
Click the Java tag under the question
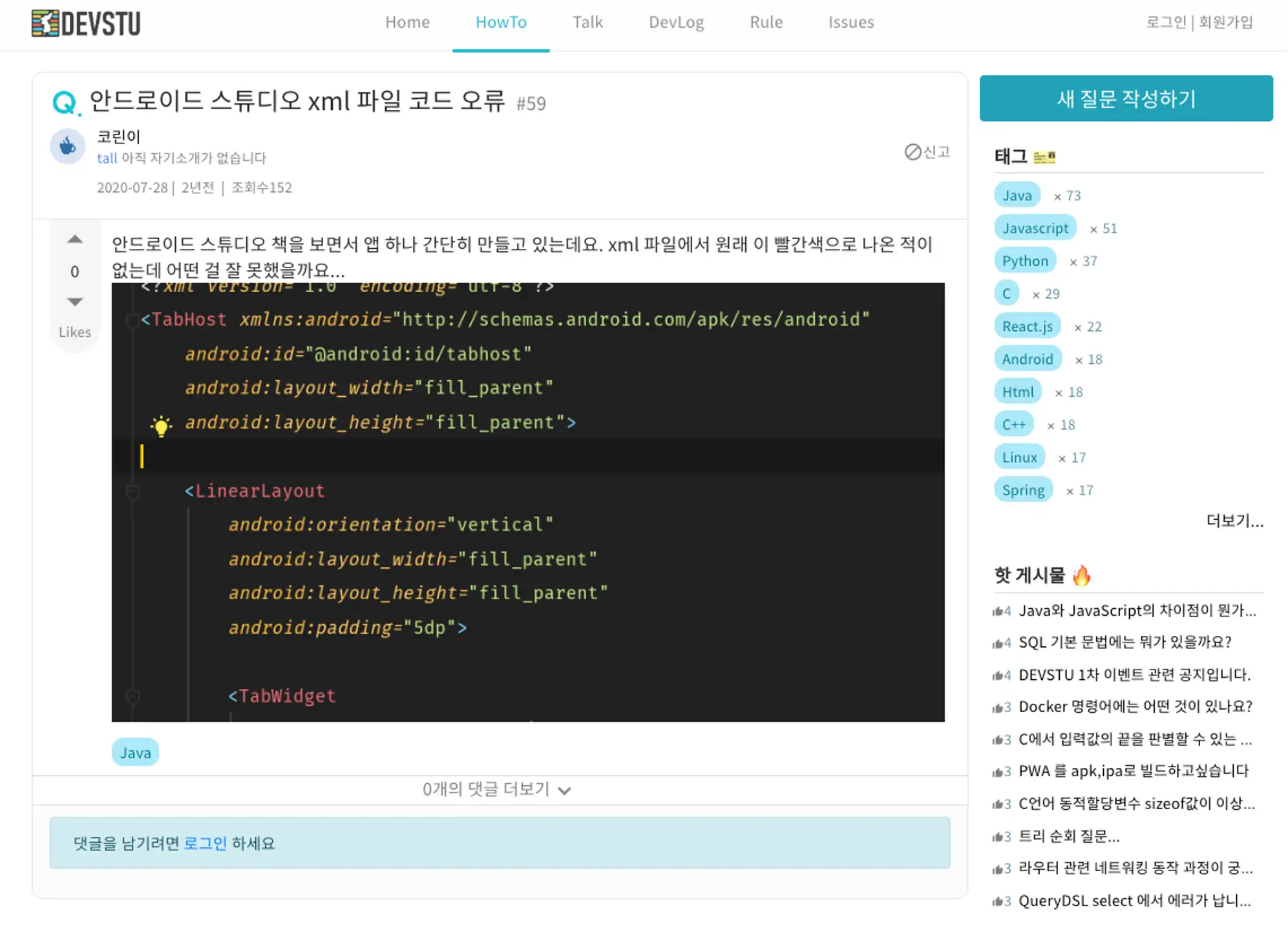(135, 752)
